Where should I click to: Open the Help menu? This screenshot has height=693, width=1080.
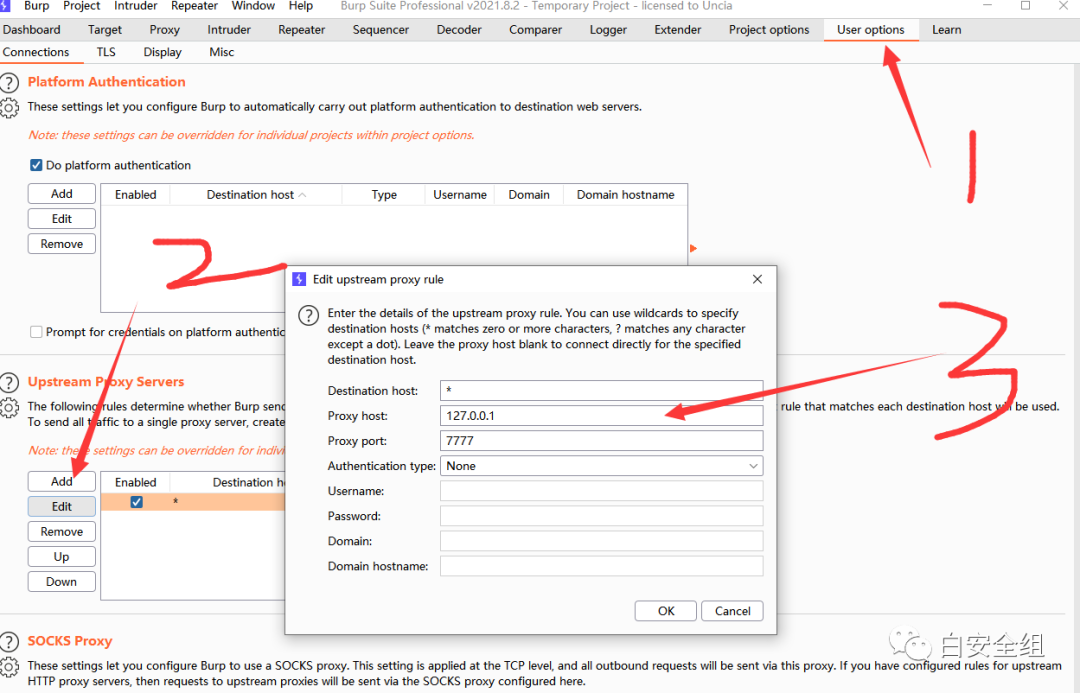(300, 6)
